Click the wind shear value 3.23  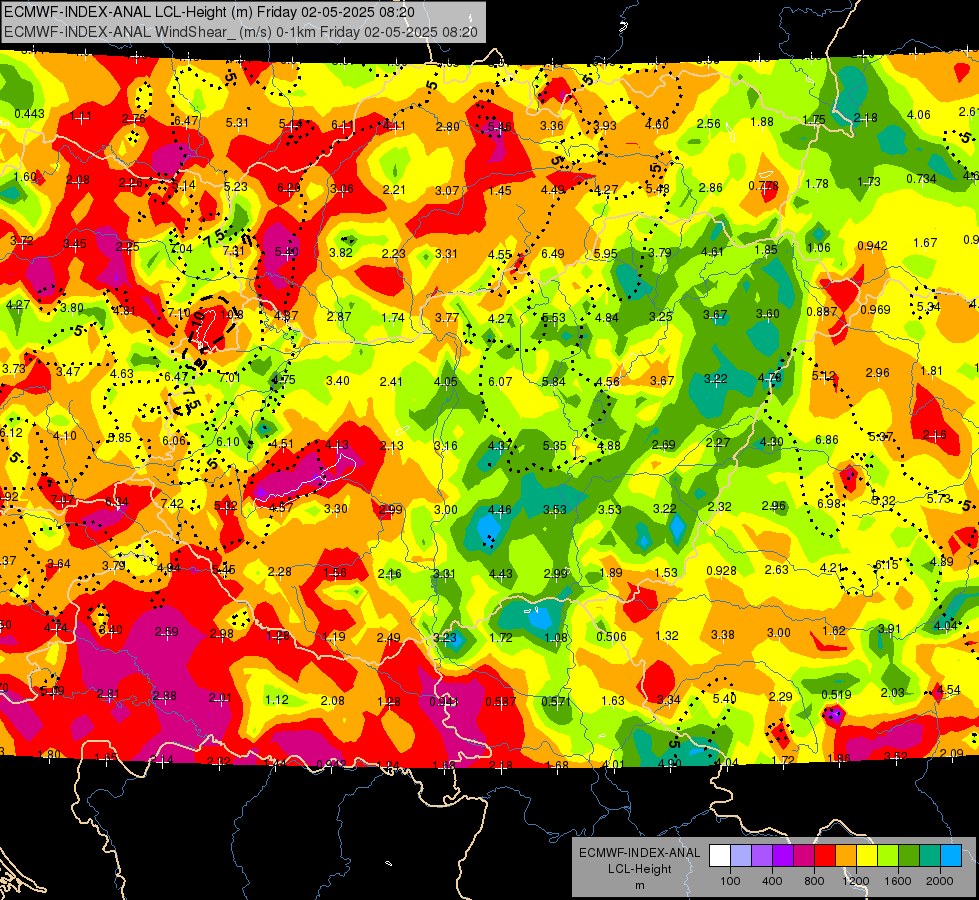click(445, 638)
